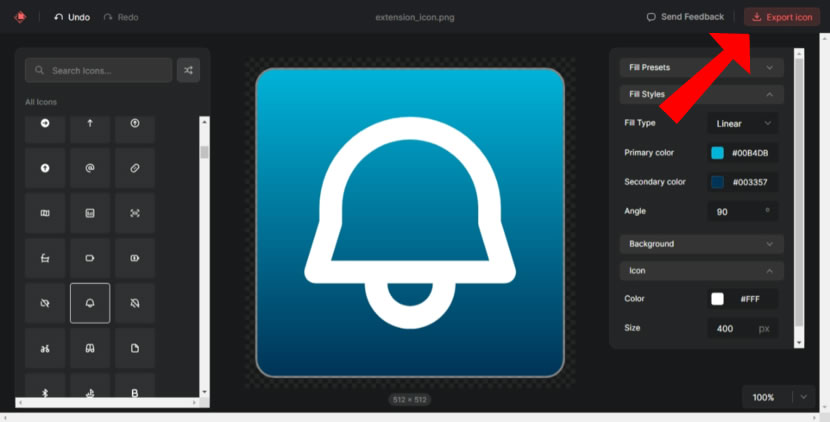Select the paperclip attachment icon
This screenshot has width=830, height=422.
[135, 168]
